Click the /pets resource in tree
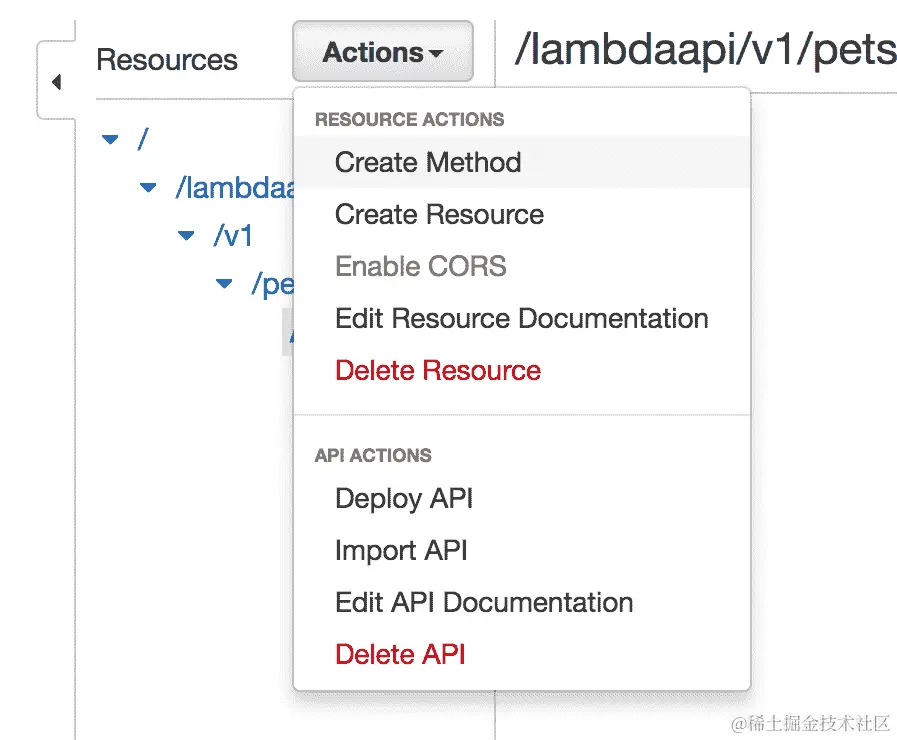The height and width of the screenshot is (740, 897). pyautogui.click(x=271, y=284)
